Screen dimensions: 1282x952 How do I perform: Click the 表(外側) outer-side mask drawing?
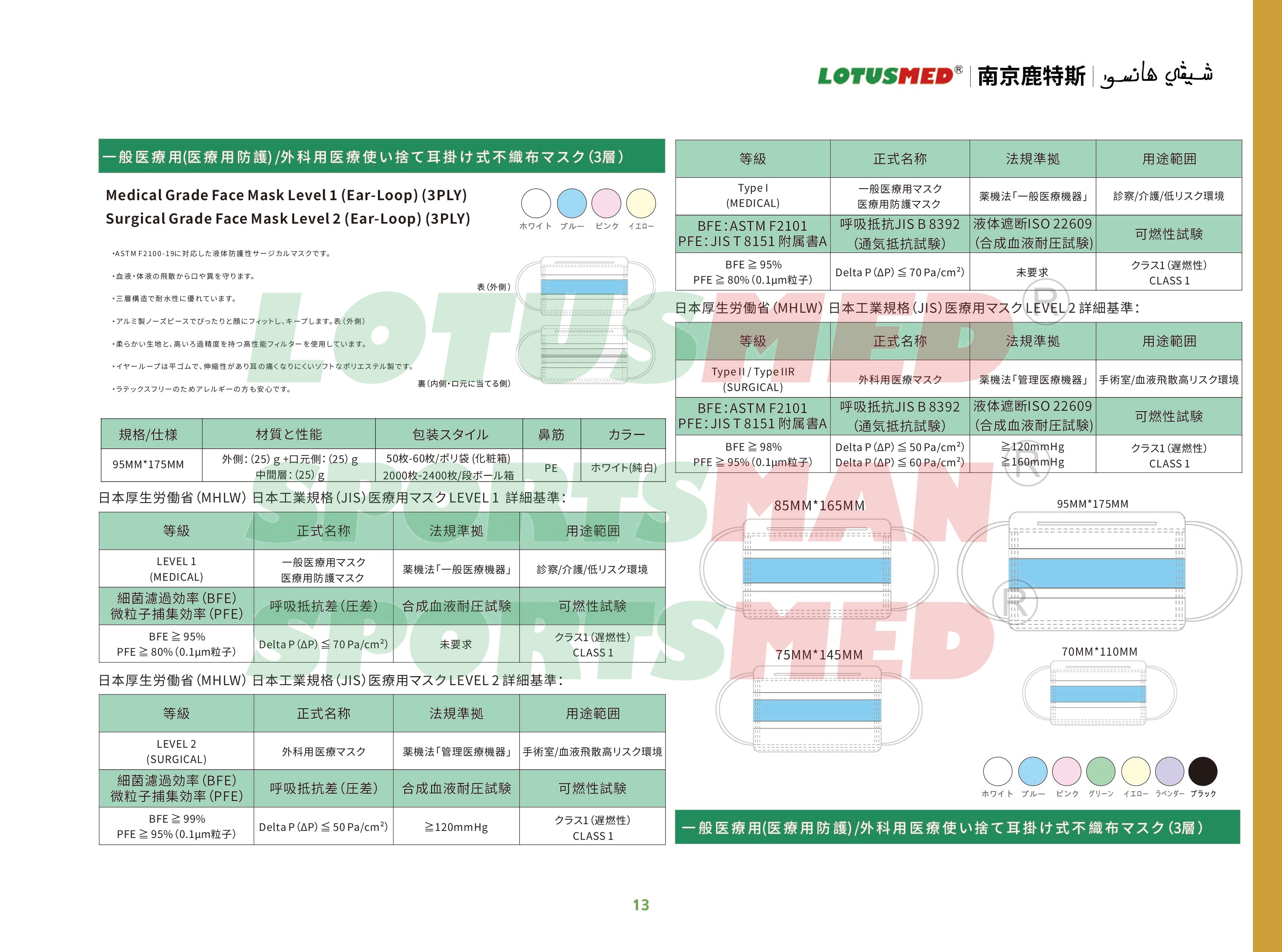click(585, 286)
